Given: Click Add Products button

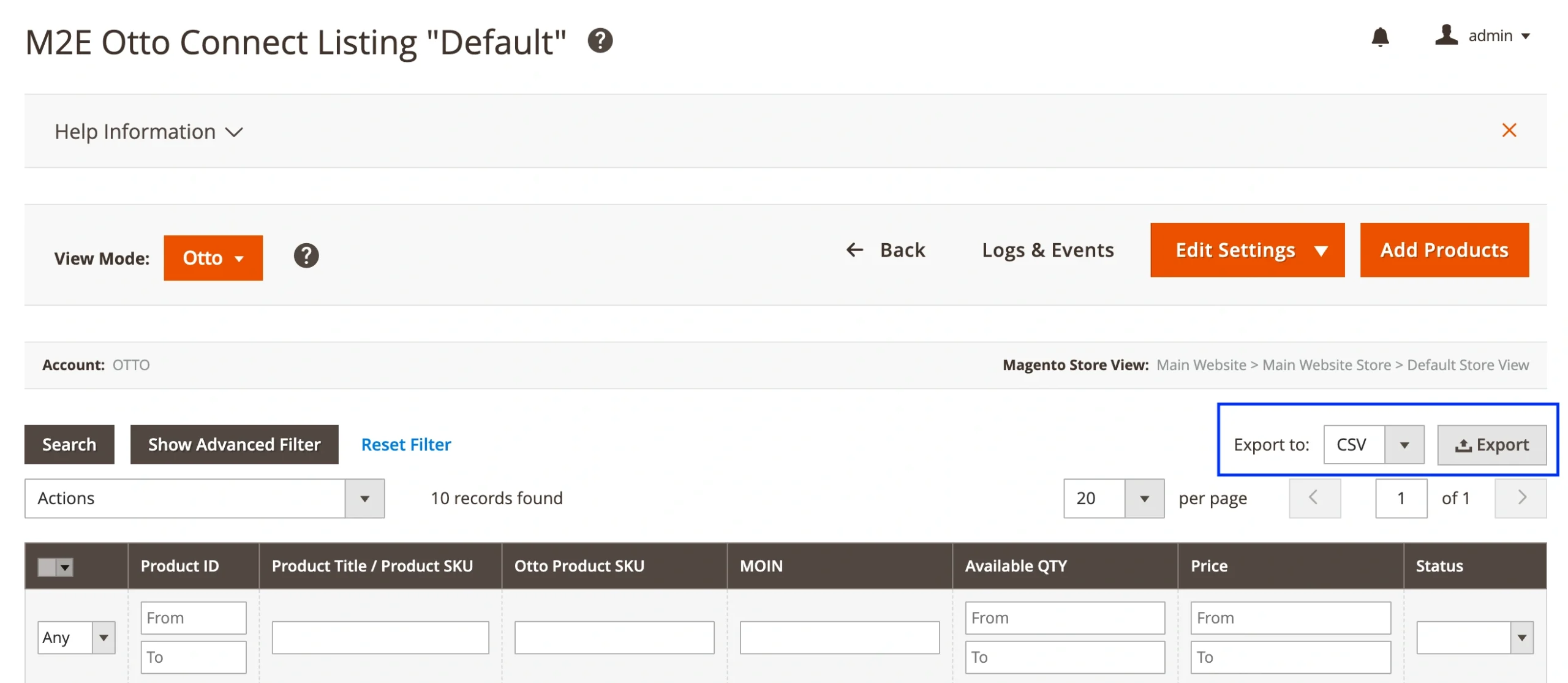Looking at the screenshot, I should (1444, 250).
